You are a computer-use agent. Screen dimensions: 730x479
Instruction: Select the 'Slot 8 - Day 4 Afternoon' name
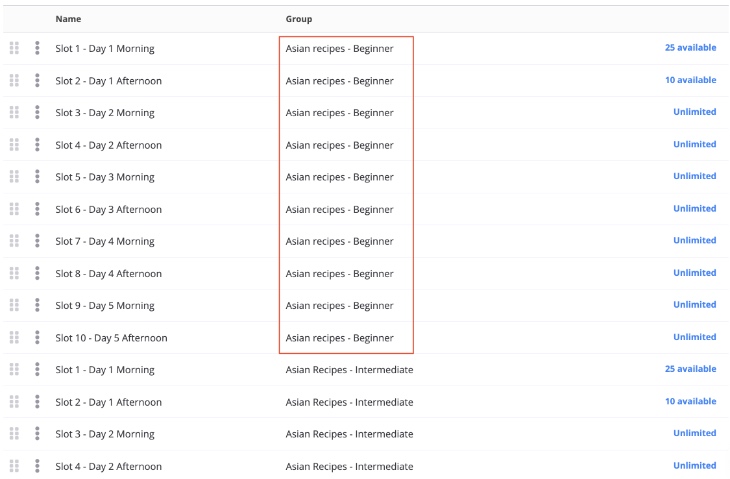[x=108, y=273]
